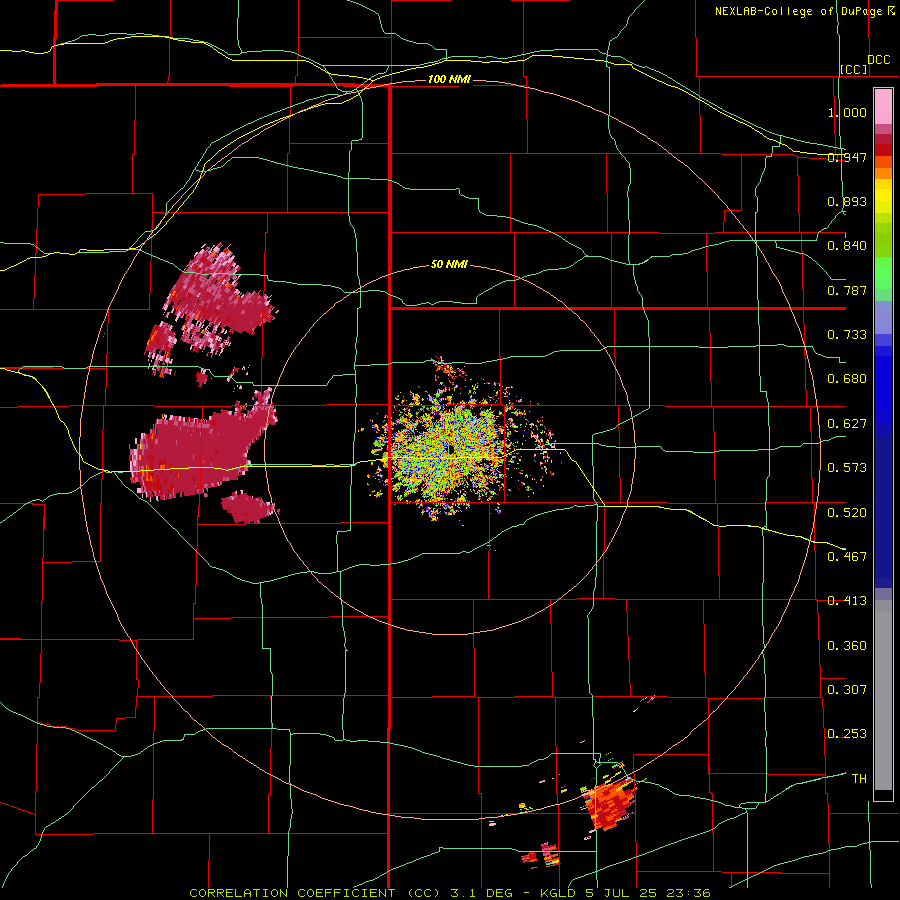Click the black radar site dot inside the clutter
Screen dimensions: 900x900
click(451, 449)
